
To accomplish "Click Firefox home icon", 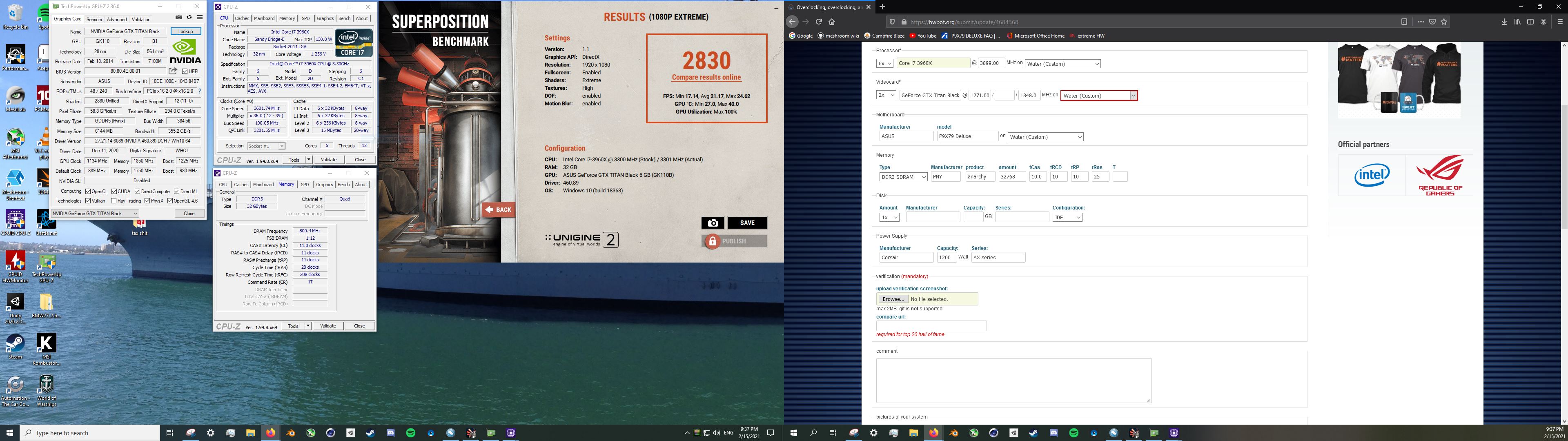I will tap(832, 22).
